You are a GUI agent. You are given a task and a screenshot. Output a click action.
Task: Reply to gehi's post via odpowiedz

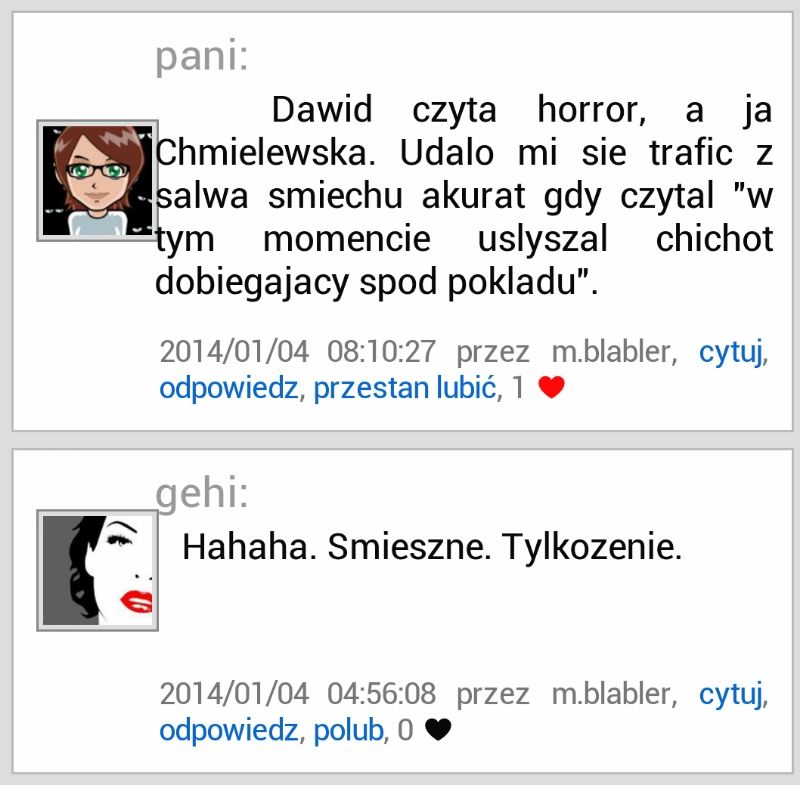pyautogui.click(x=229, y=730)
